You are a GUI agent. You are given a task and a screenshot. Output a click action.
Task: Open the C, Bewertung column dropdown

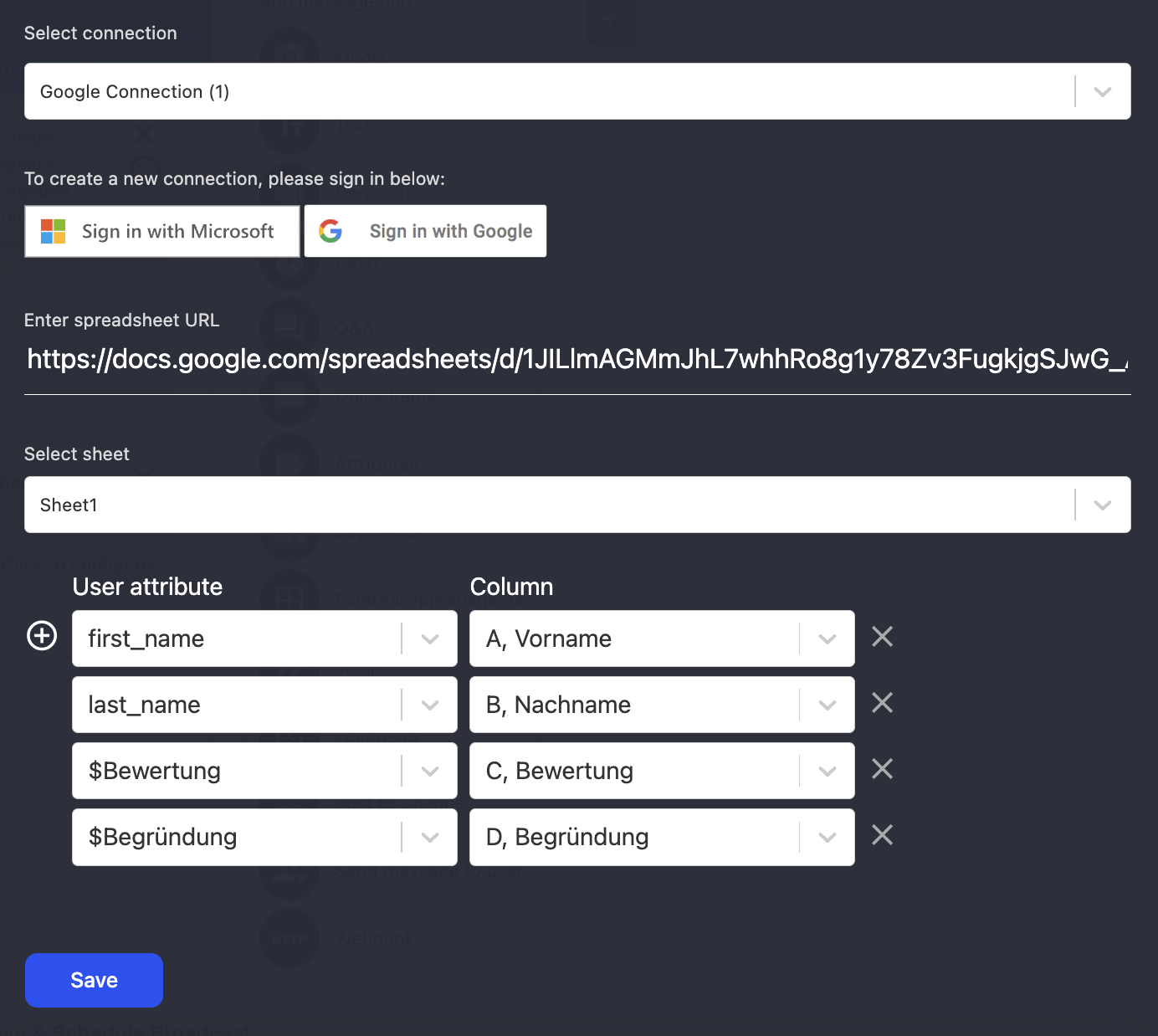(x=662, y=771)
